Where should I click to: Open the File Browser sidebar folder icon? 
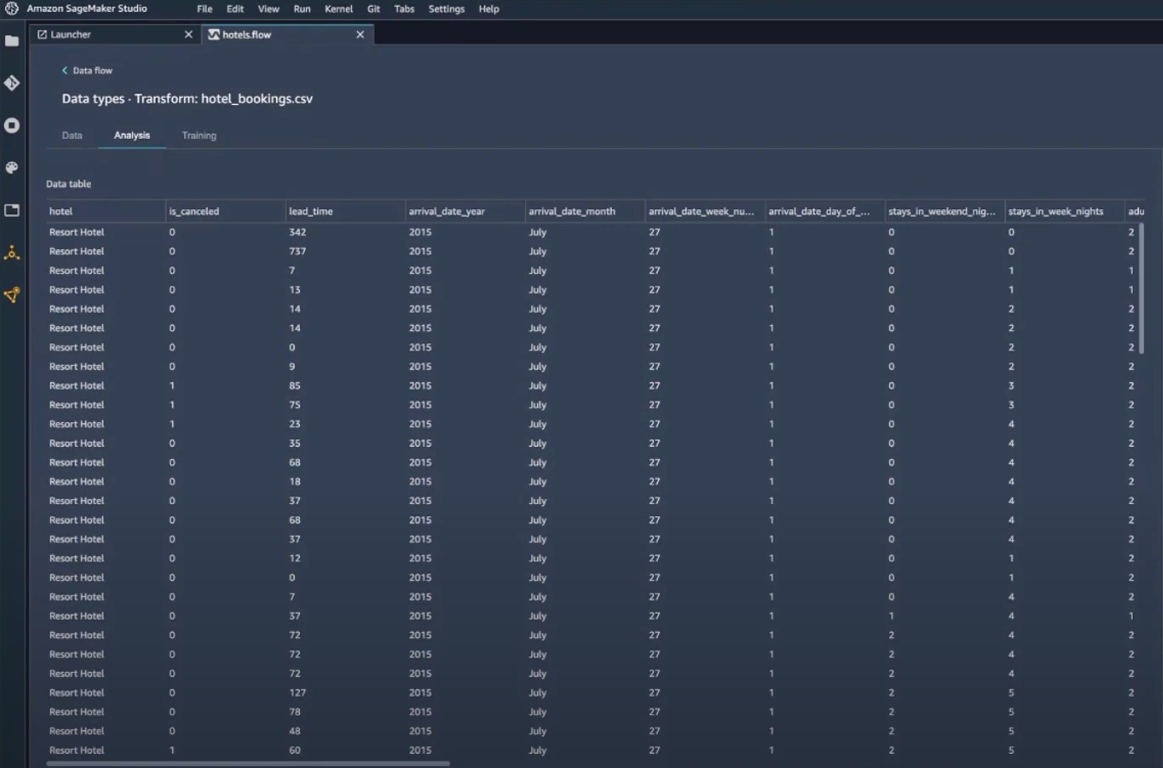(12, 41)
